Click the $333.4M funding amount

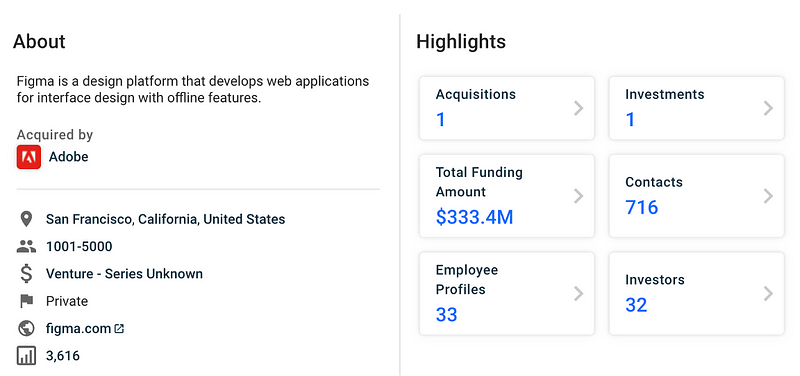pos(474,217)
